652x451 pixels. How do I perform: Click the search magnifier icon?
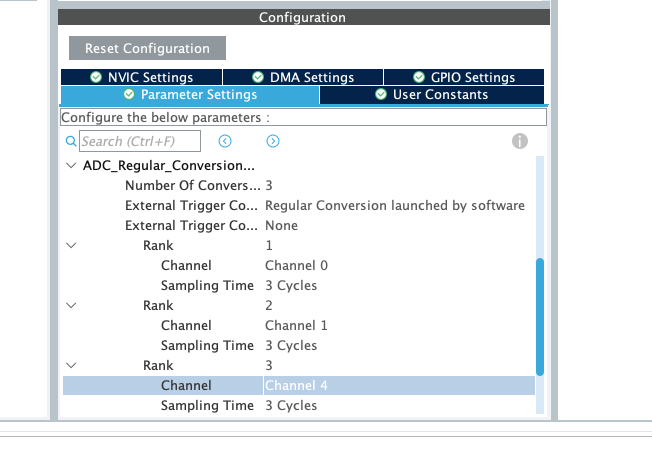point(70,142)
